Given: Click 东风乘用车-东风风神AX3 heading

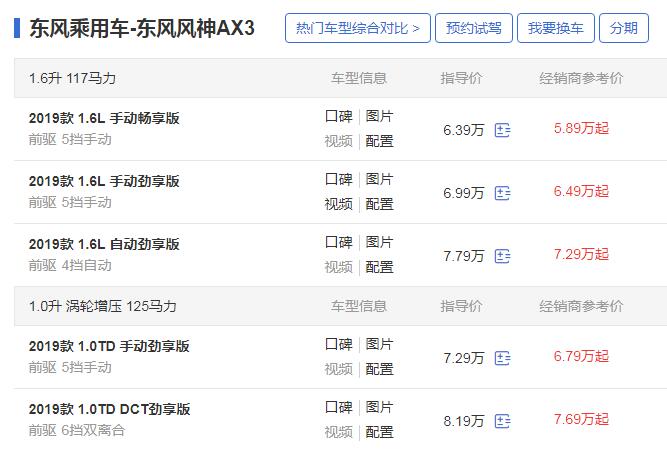Looking at the screenshot, I should click(142, 28).
